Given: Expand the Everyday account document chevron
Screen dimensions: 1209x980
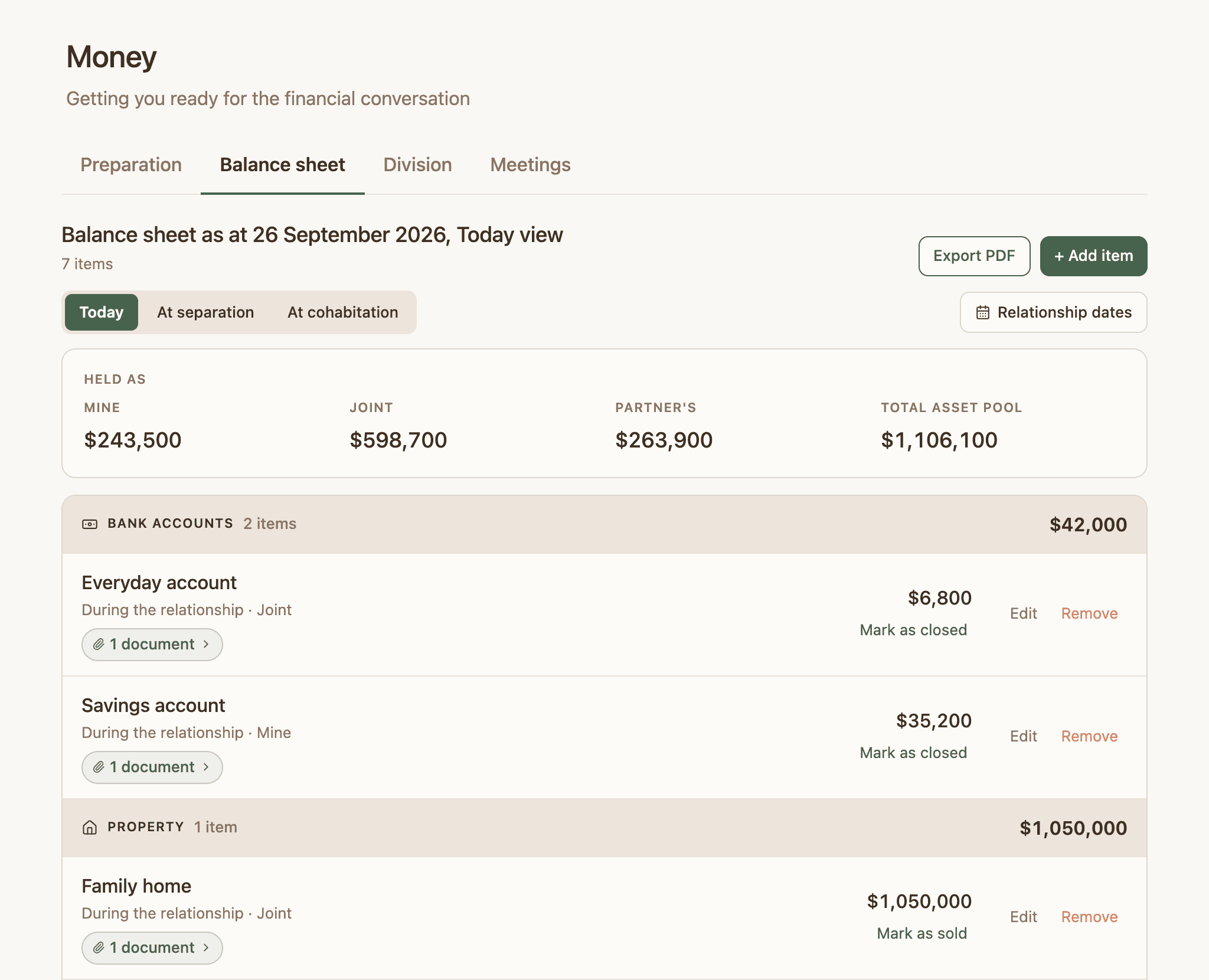Looking at the screenshot, I should click(206, 644).
